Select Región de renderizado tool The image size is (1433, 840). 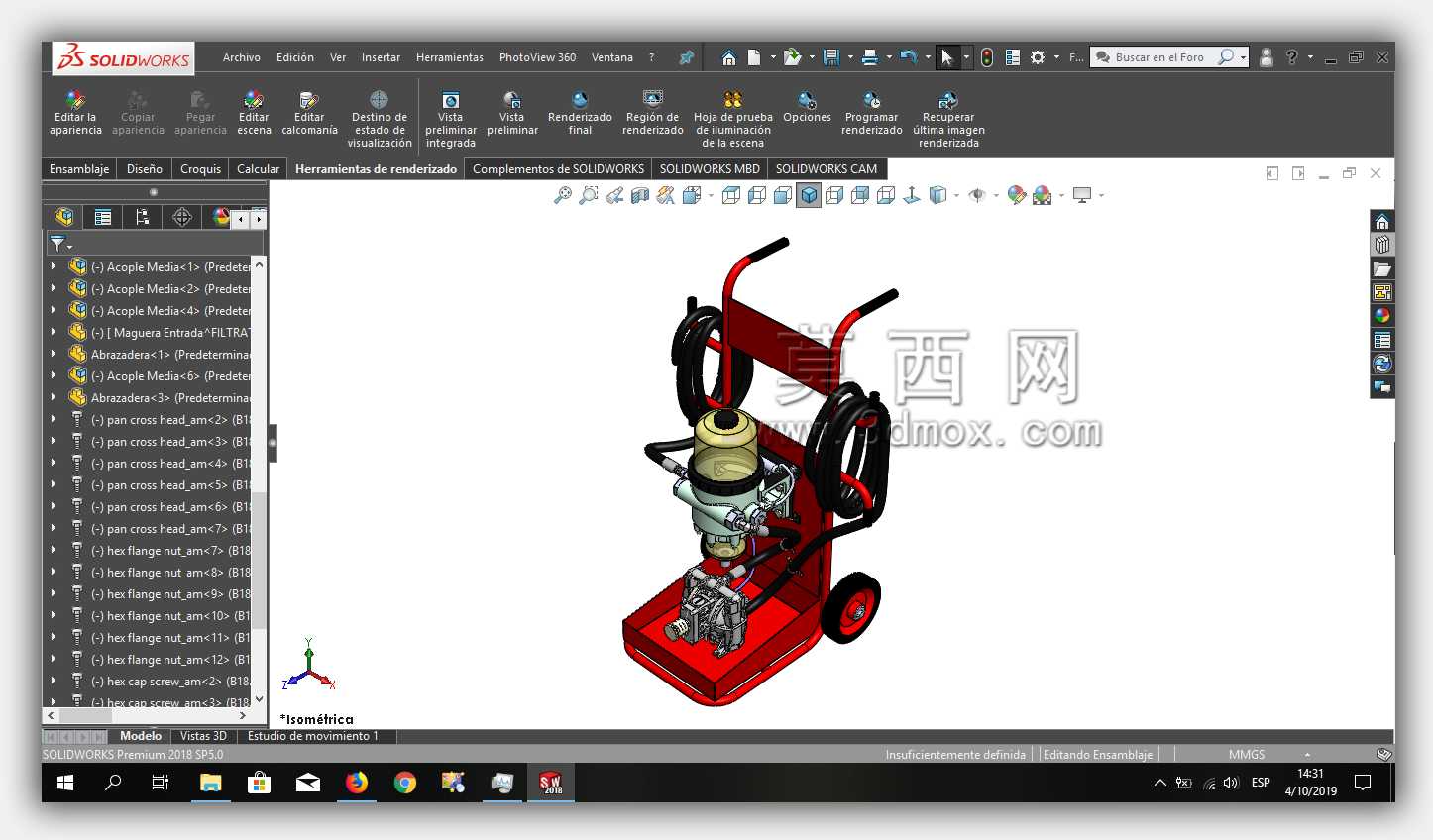pyautogui.click(x=652, y=113)
